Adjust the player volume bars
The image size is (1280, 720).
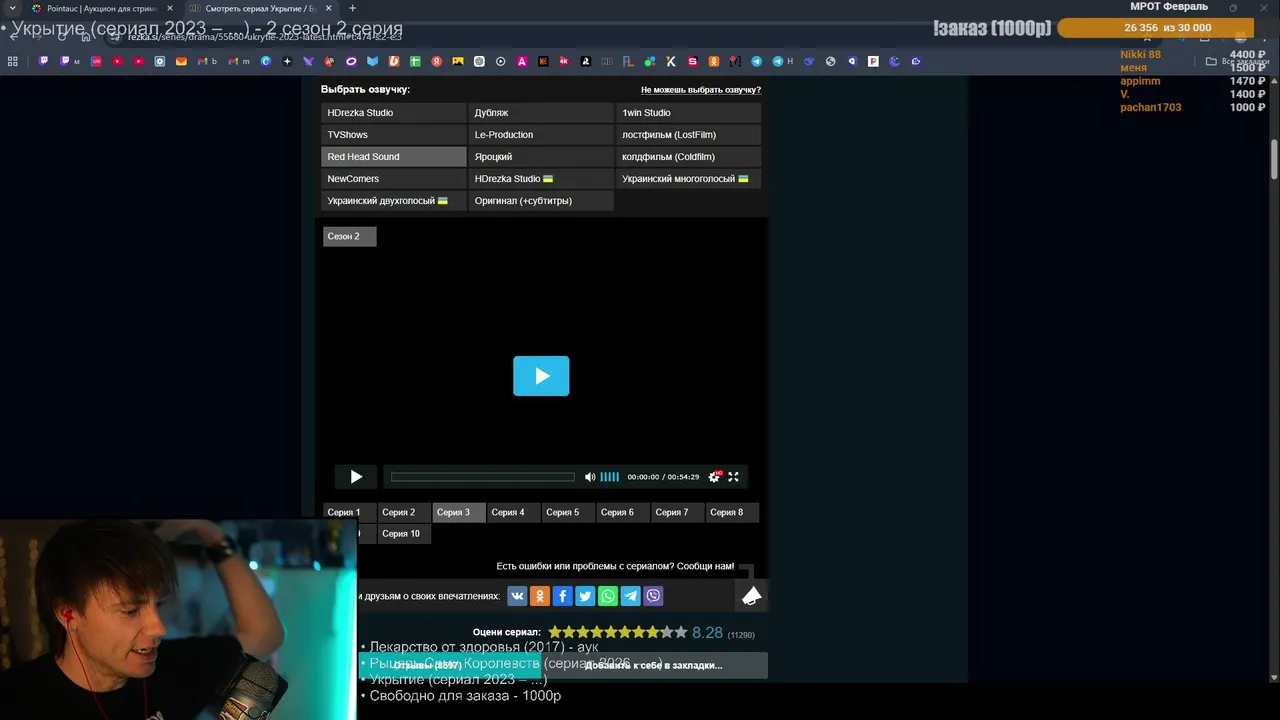click(609, 477)
